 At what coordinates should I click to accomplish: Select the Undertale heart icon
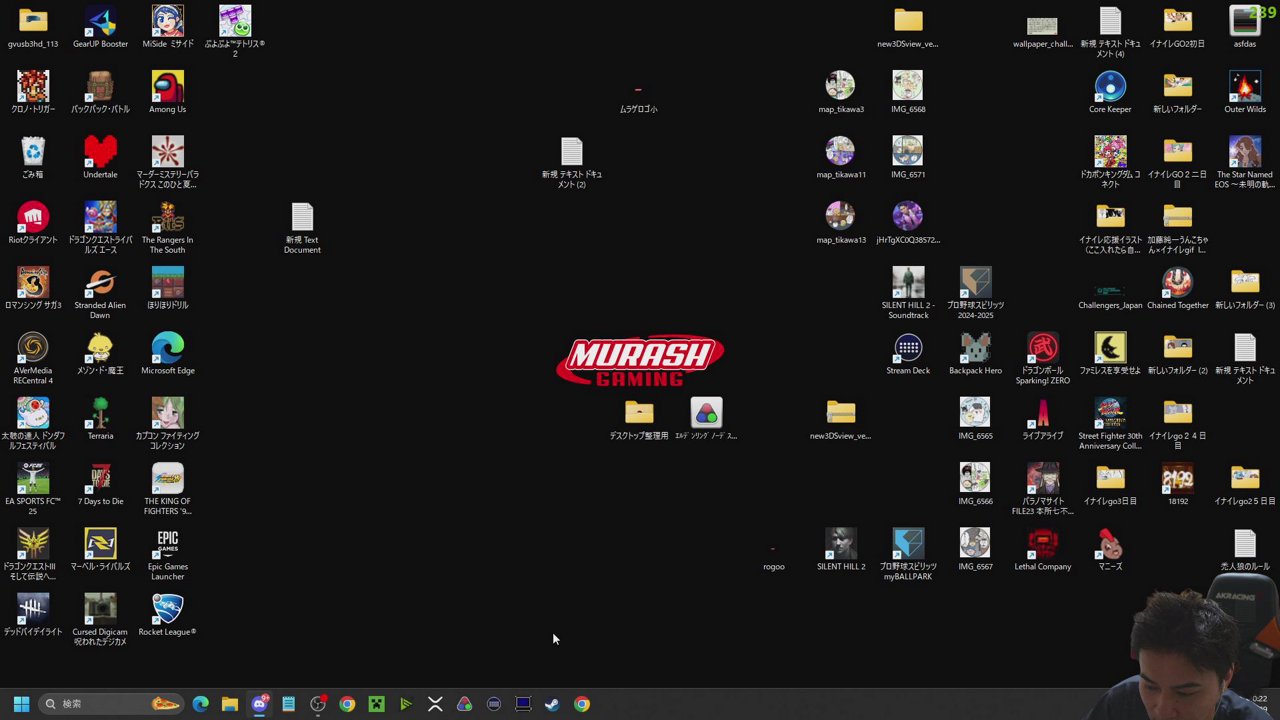pos(100,153)
